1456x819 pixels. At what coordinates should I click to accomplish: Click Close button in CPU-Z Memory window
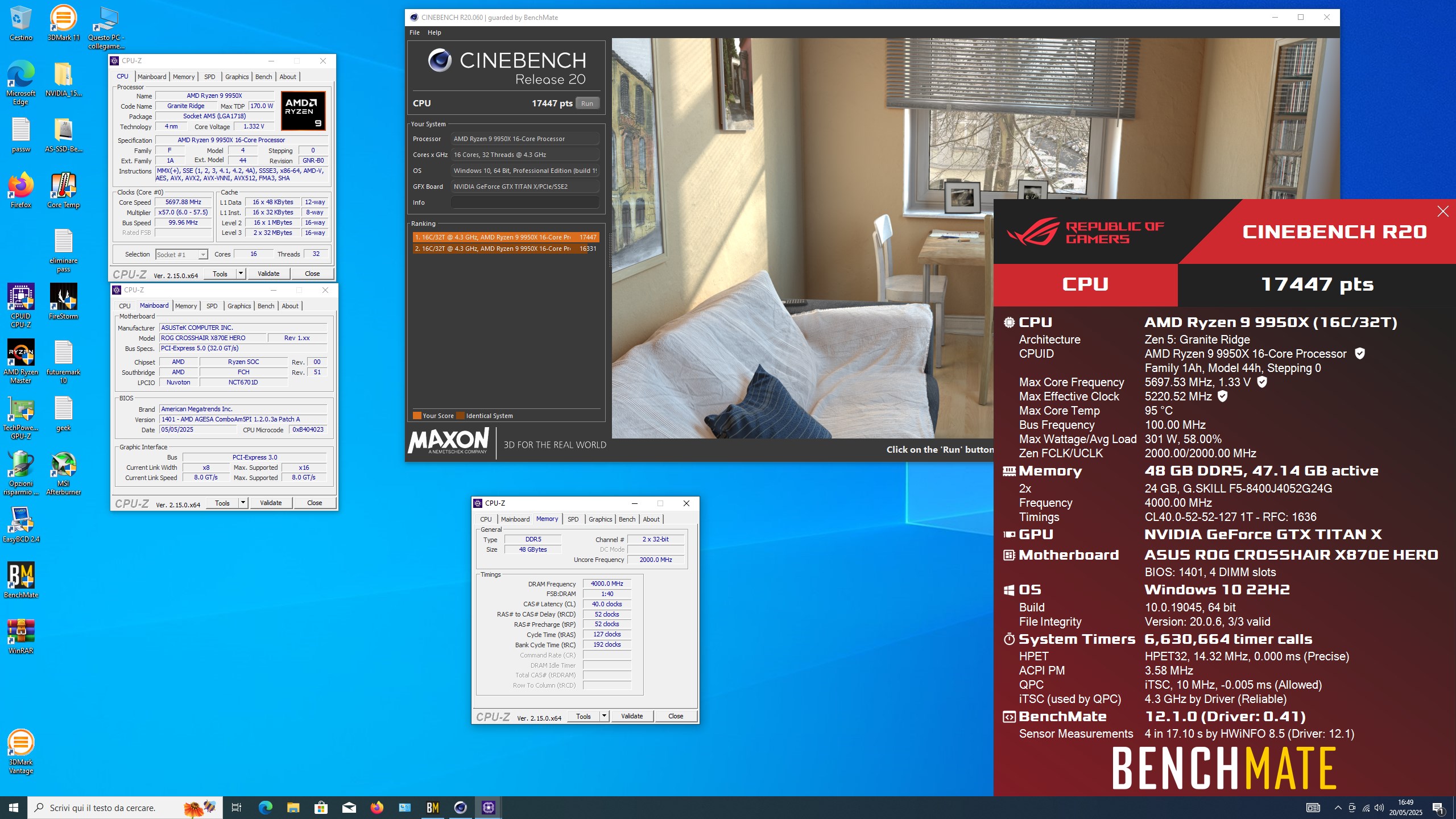676,716
